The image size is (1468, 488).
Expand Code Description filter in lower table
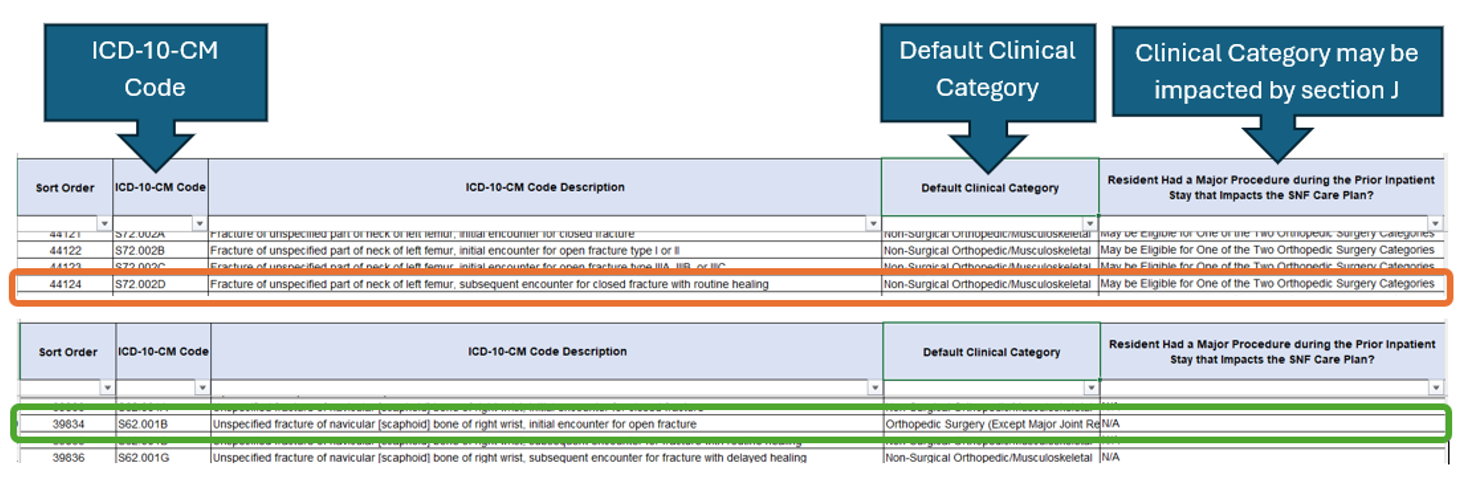click(874, 388)
